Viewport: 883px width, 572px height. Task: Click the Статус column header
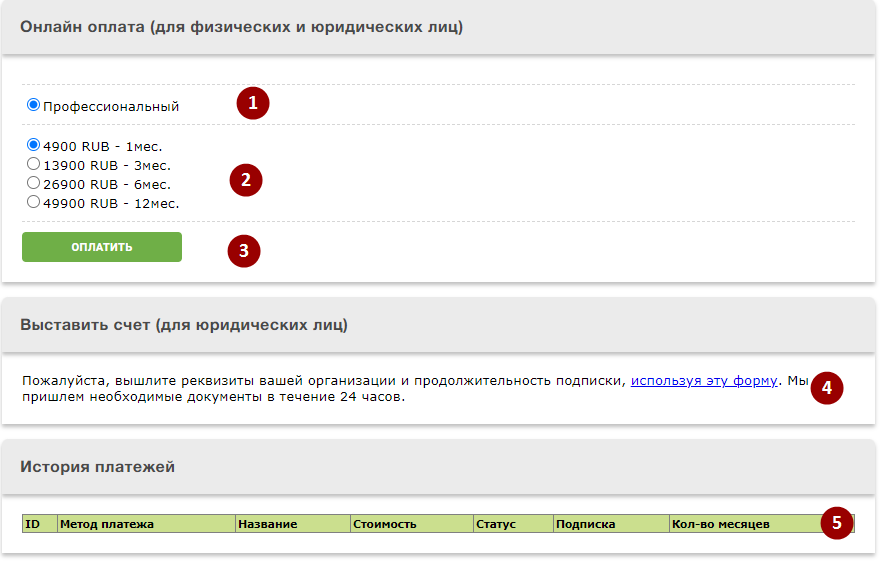click(496, 524)
